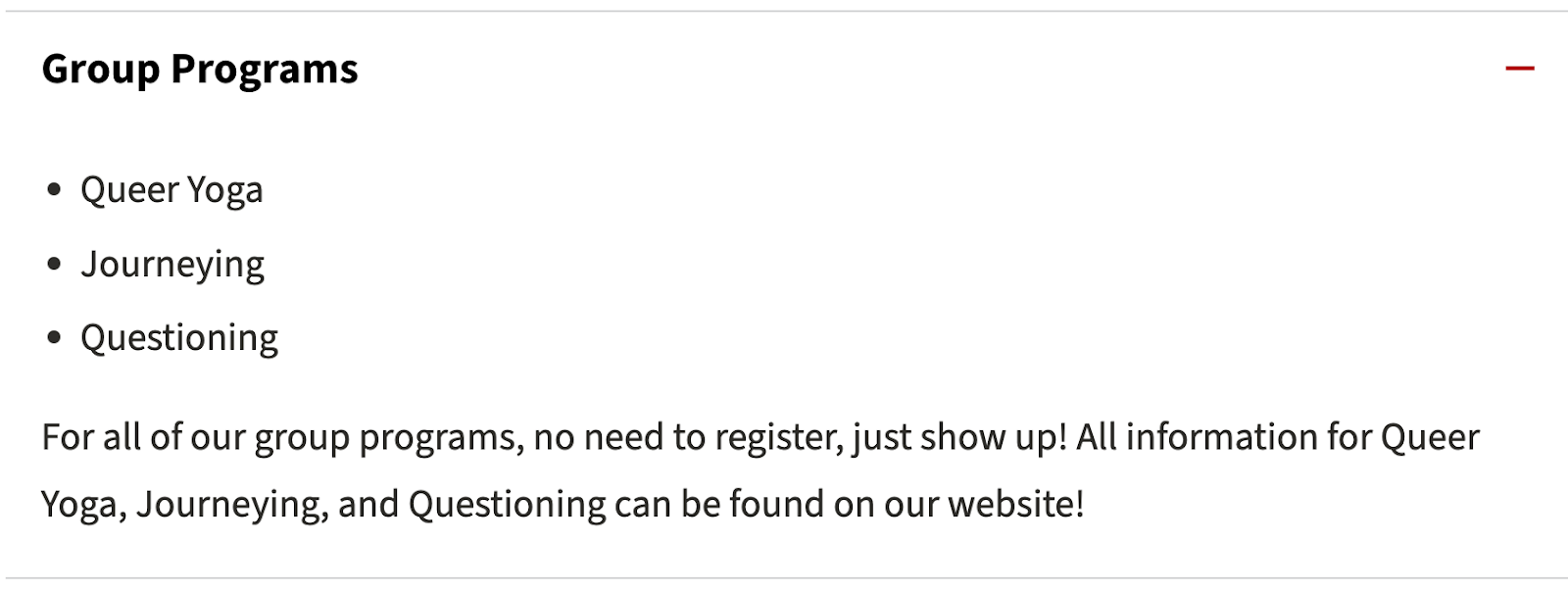1568x592 pixels.
Task: Click "Queer" at end of first paragraph line
Action: (1430, 437)
